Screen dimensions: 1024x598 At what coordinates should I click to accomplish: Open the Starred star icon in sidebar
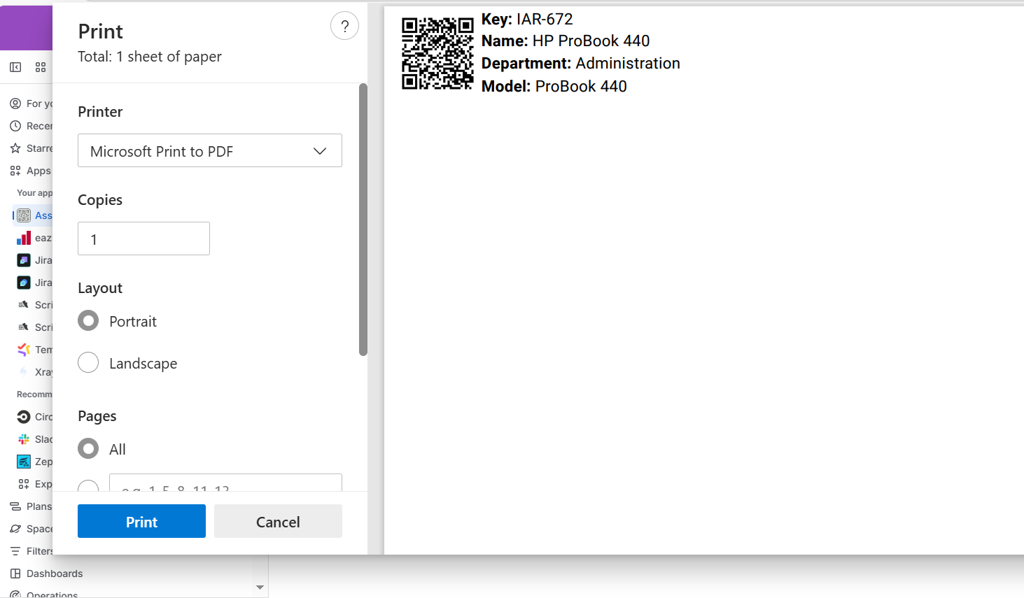pos(16,148)
